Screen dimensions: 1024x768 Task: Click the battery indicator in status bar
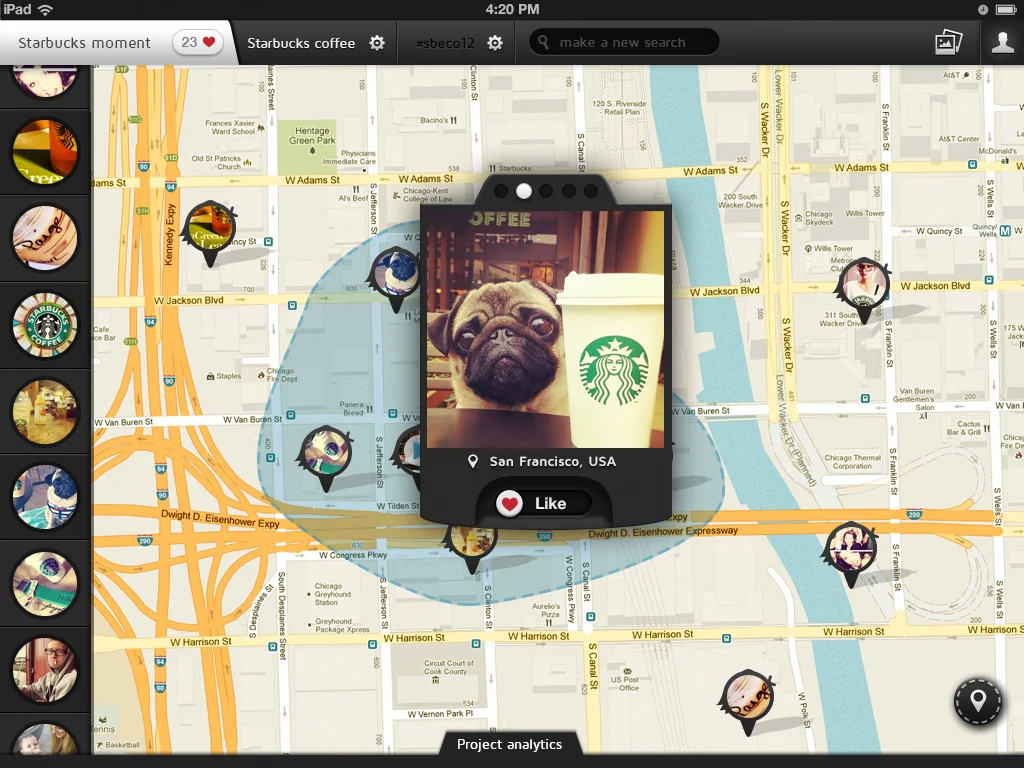[x=1004, y=9]
